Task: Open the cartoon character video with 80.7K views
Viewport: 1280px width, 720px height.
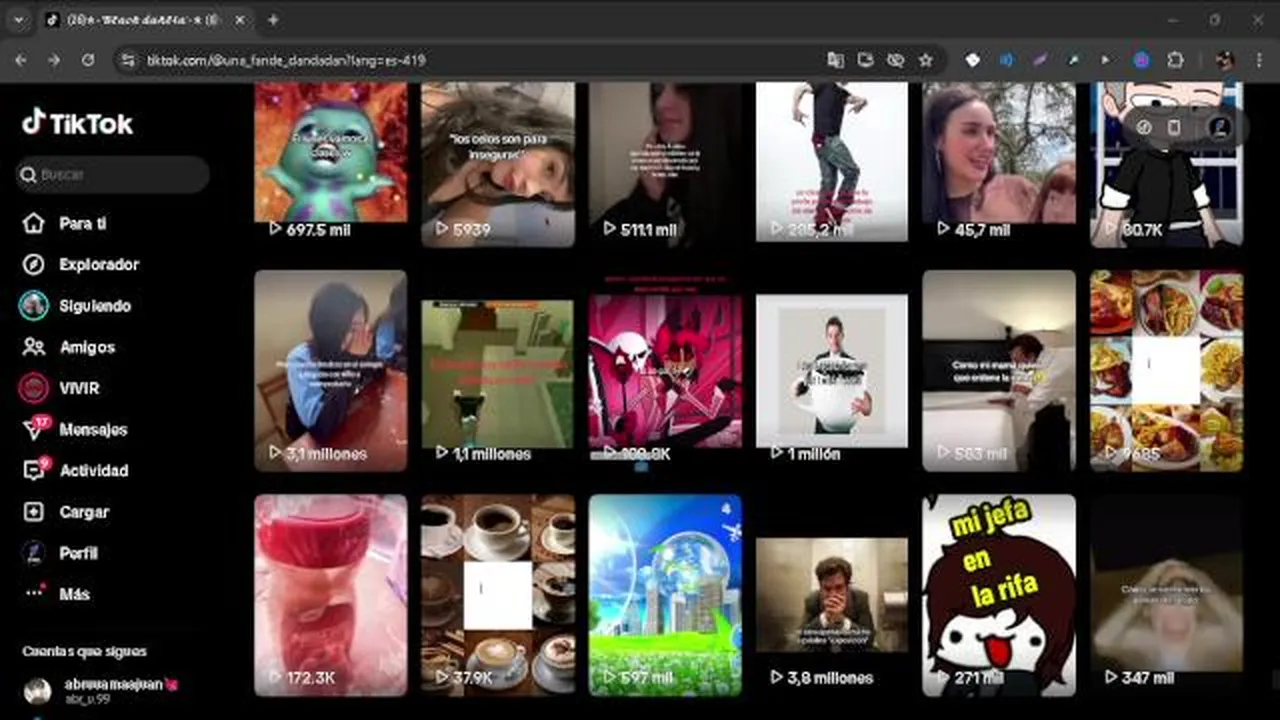Action: click(x=1166, y=163)
